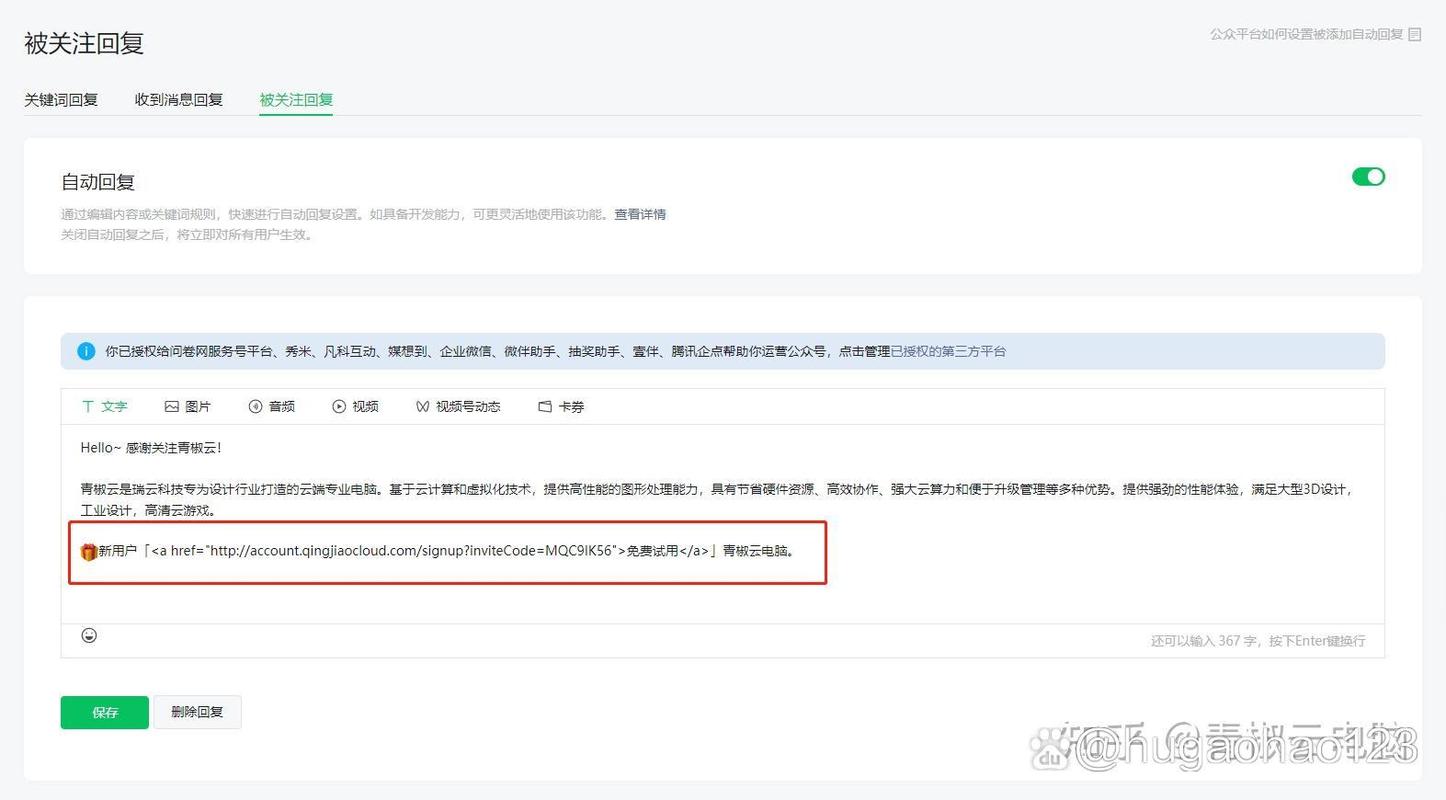Image resolution: width=1446 pixels, height=800 pixels.
Task: Select the 文字 text reply type
Action: (104, 406)
